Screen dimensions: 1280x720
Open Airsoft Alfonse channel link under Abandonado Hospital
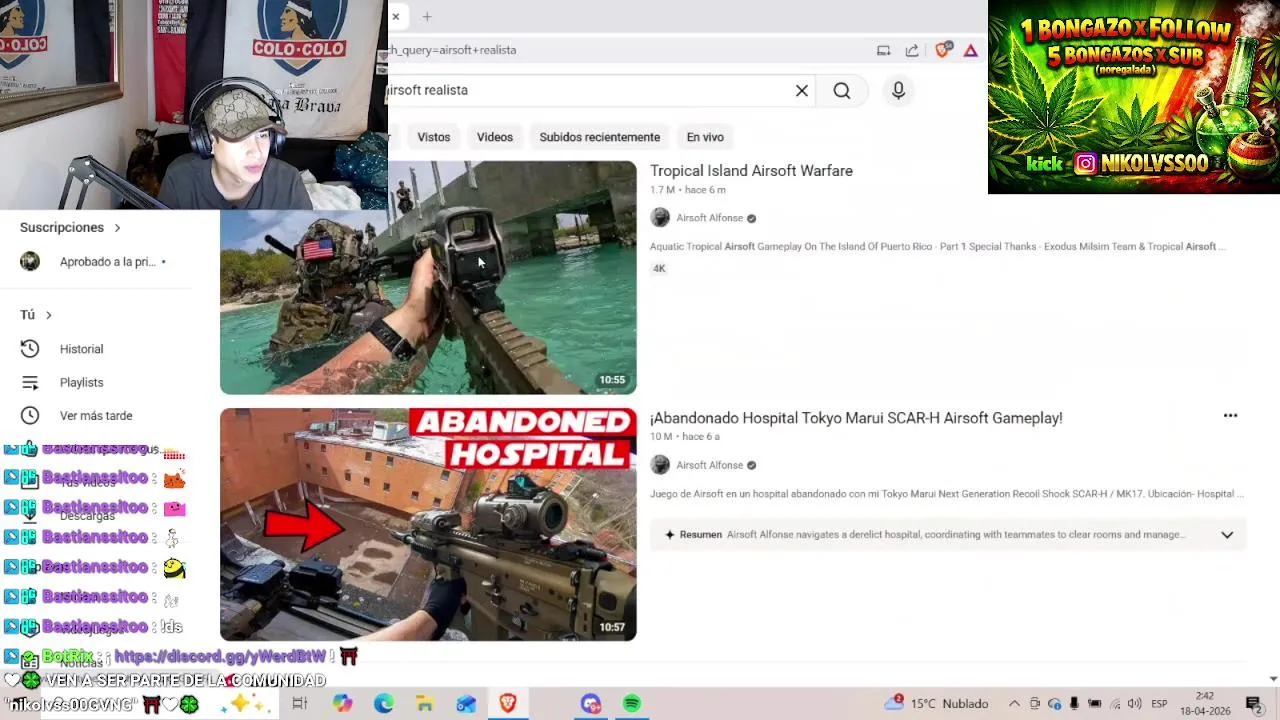point(709,465)
